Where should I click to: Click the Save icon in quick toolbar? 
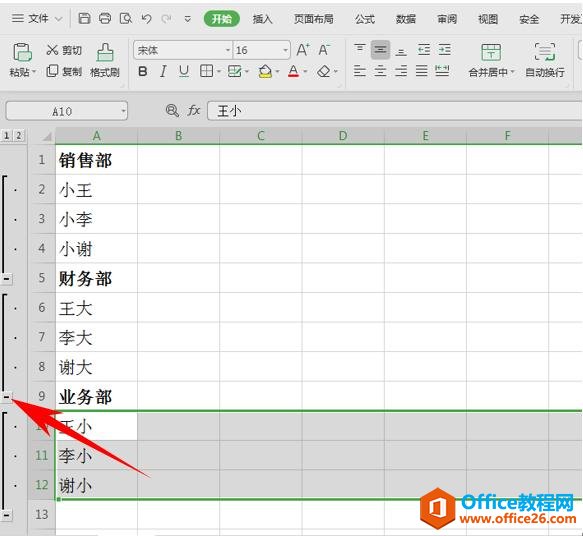pos(84,18)
